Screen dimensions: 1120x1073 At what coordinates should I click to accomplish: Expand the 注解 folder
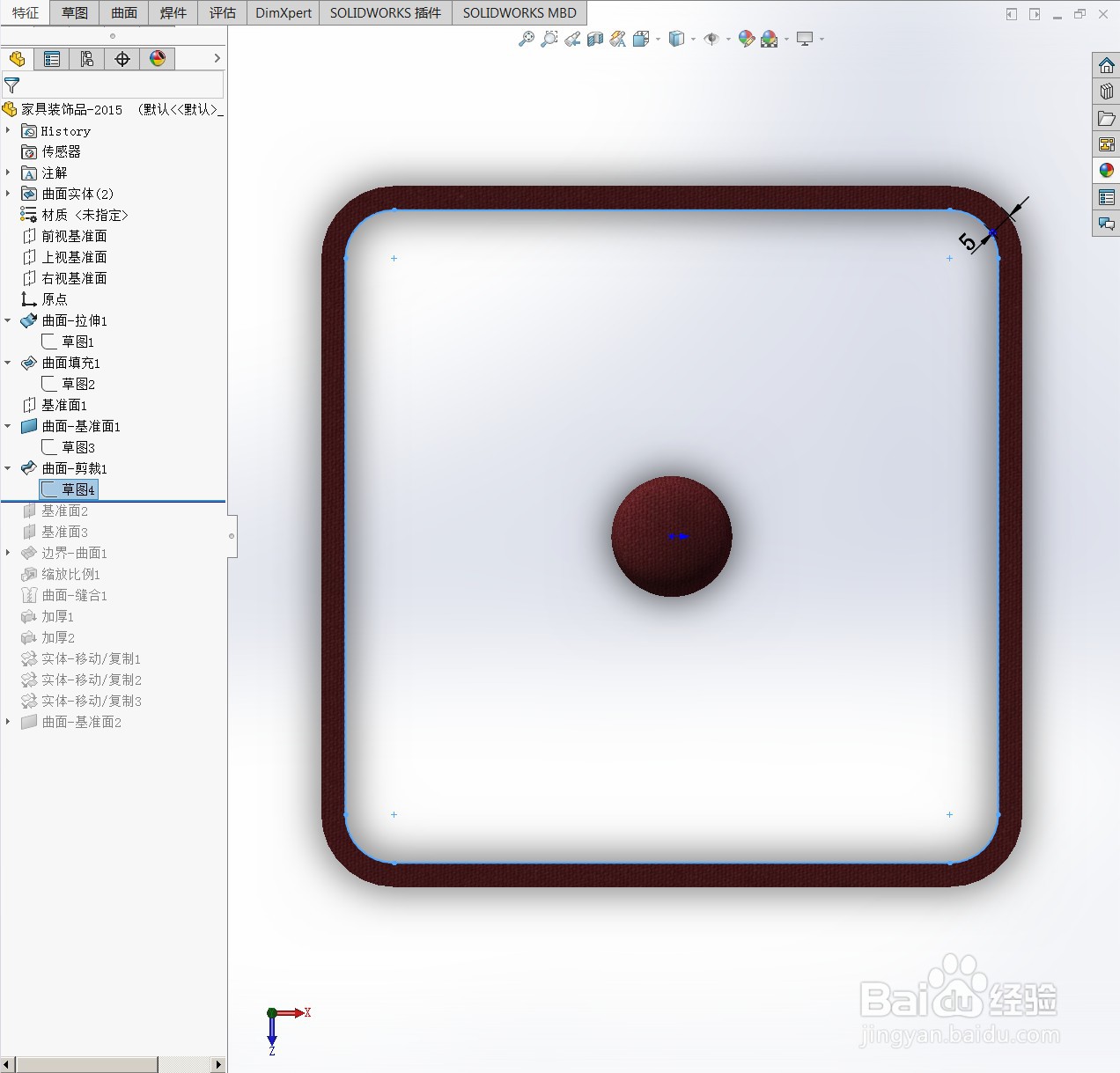[x=8, y=173]
